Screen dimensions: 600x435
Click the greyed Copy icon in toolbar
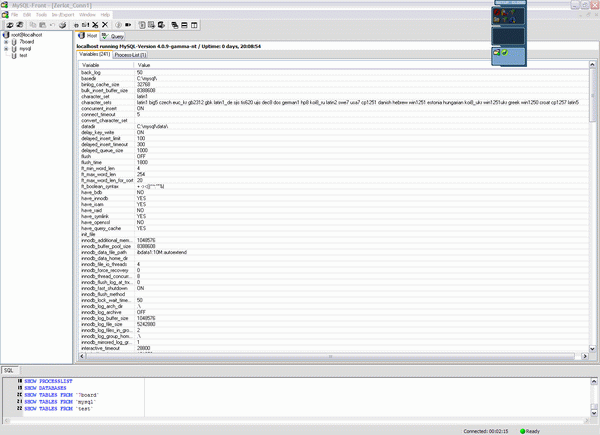coord(33,25)
